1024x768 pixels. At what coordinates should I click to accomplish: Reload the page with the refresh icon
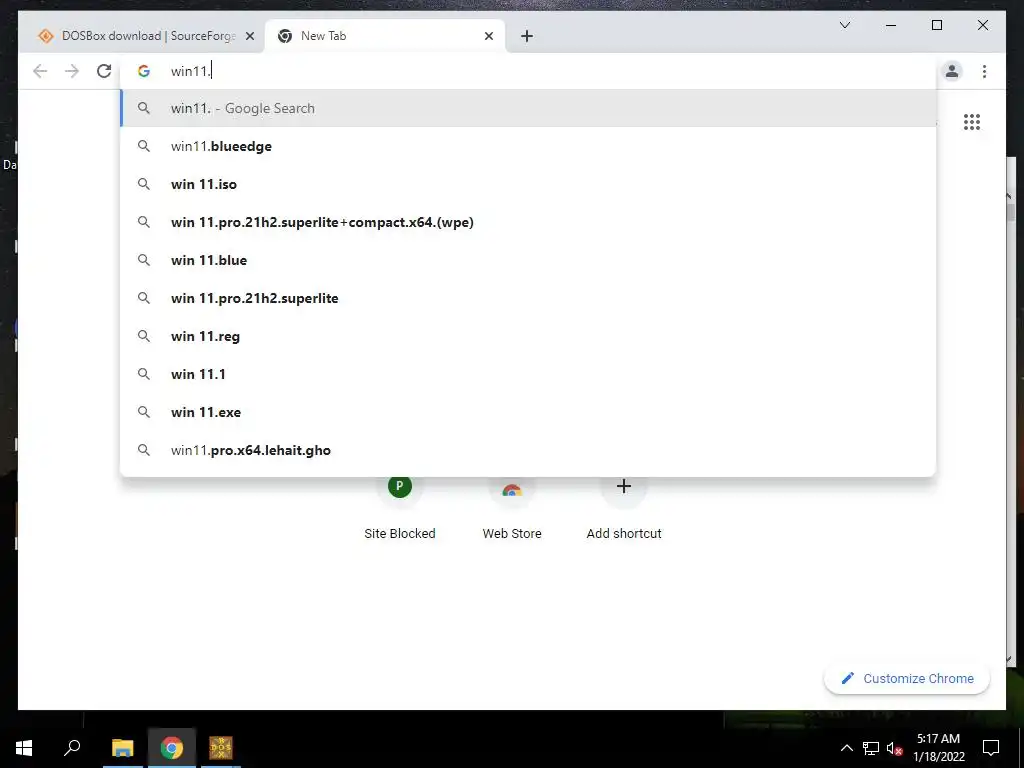(x=104, y=71)
